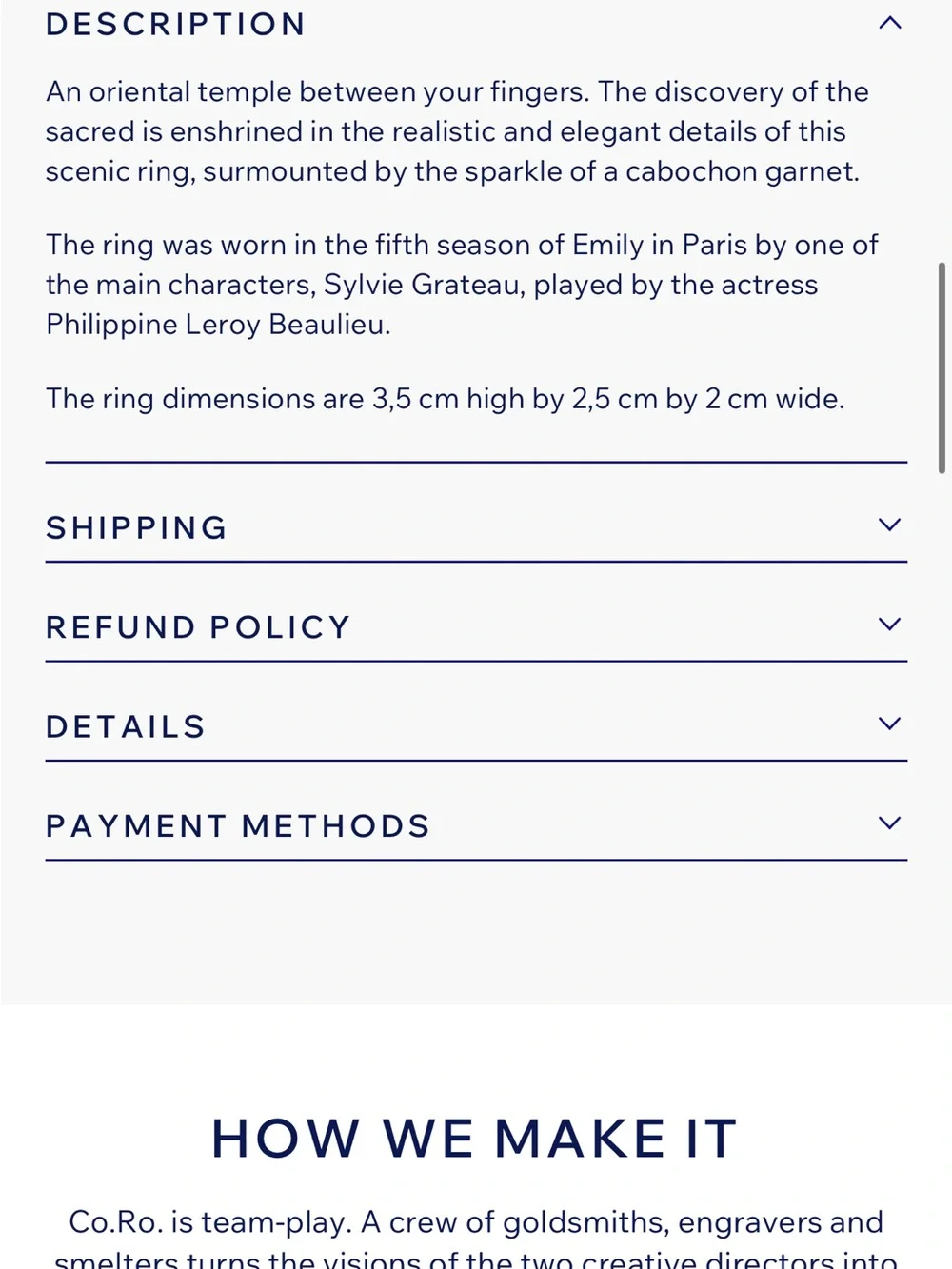This screenshot has width=952, height=1269.
Task: Open the DETAILS accordion section
Action: 476,725
